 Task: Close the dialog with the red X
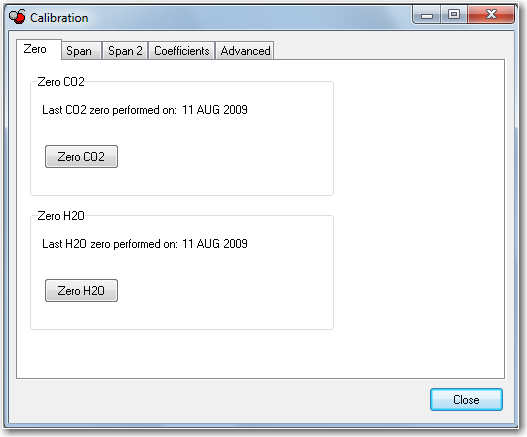pos(491,14)
